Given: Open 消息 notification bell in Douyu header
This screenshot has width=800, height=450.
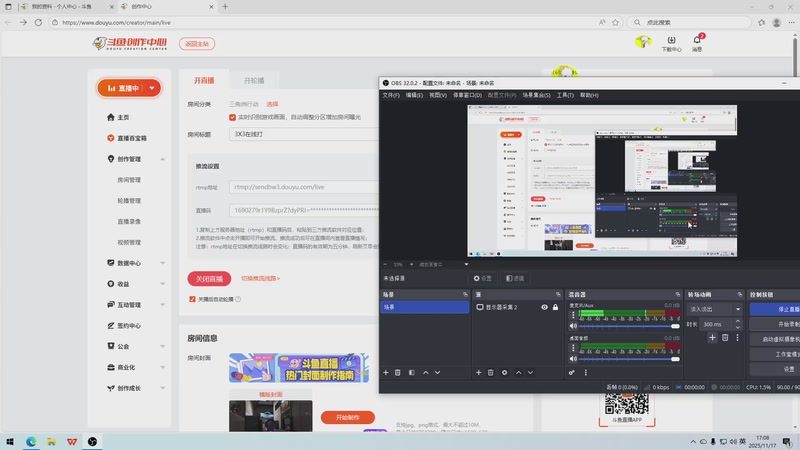Looking at the screenshot, I should (697, 43).
